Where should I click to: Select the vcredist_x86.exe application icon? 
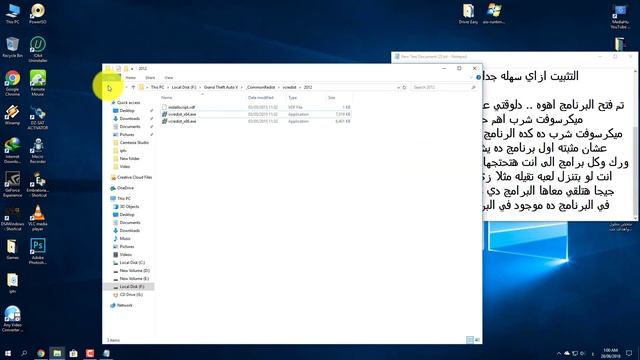pos(164,121)
